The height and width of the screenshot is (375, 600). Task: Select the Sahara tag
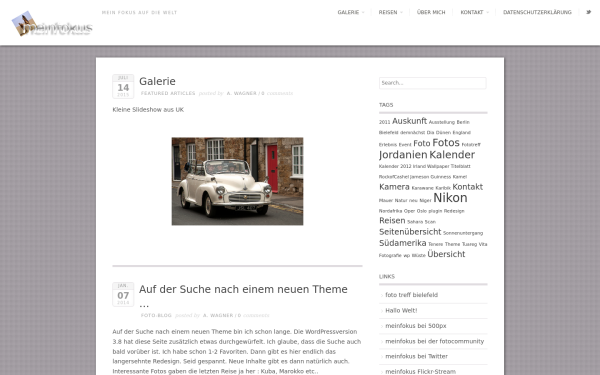tap(415, 222)
